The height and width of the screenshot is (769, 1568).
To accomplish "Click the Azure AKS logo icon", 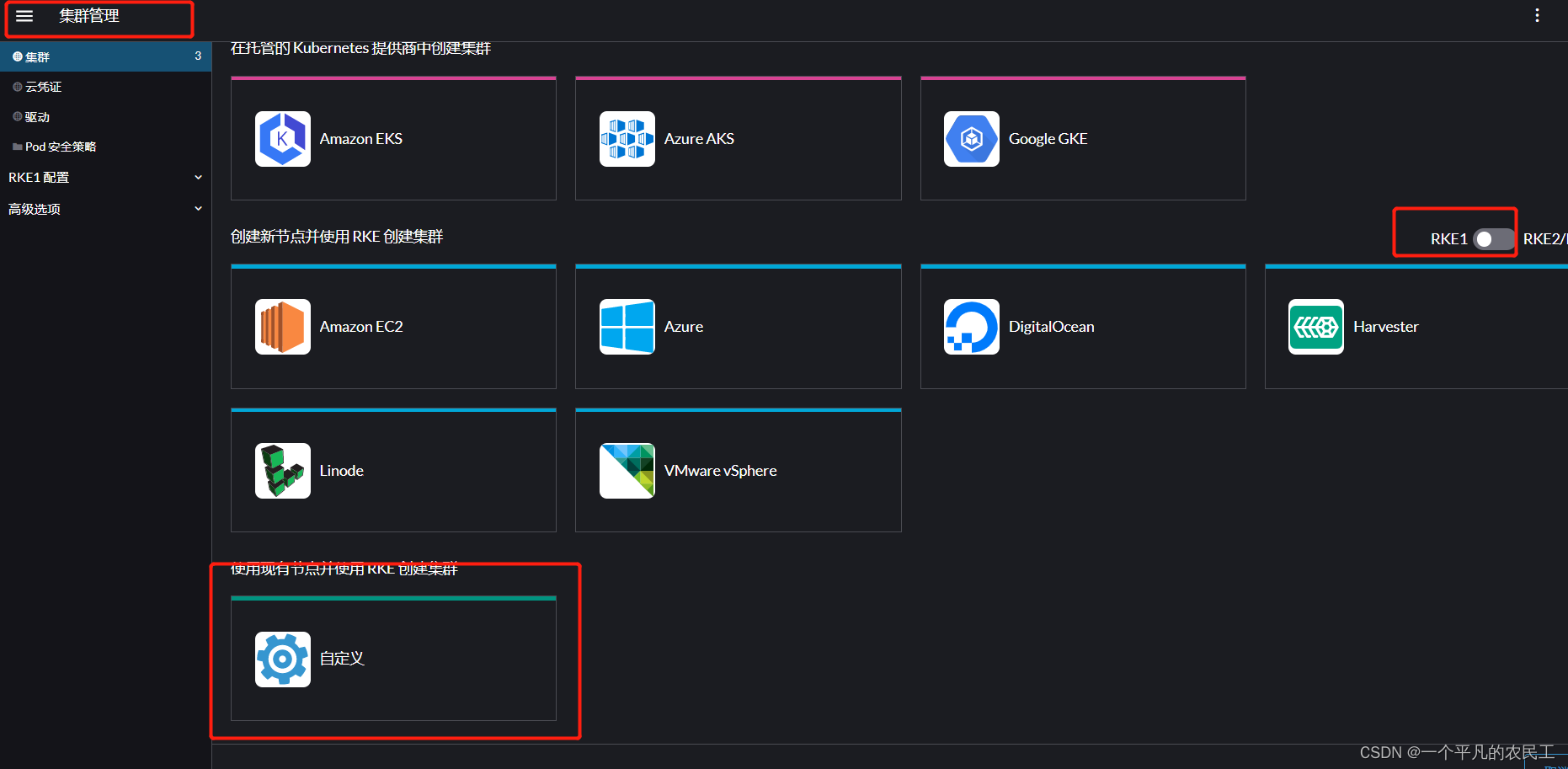I will point(627,139).
